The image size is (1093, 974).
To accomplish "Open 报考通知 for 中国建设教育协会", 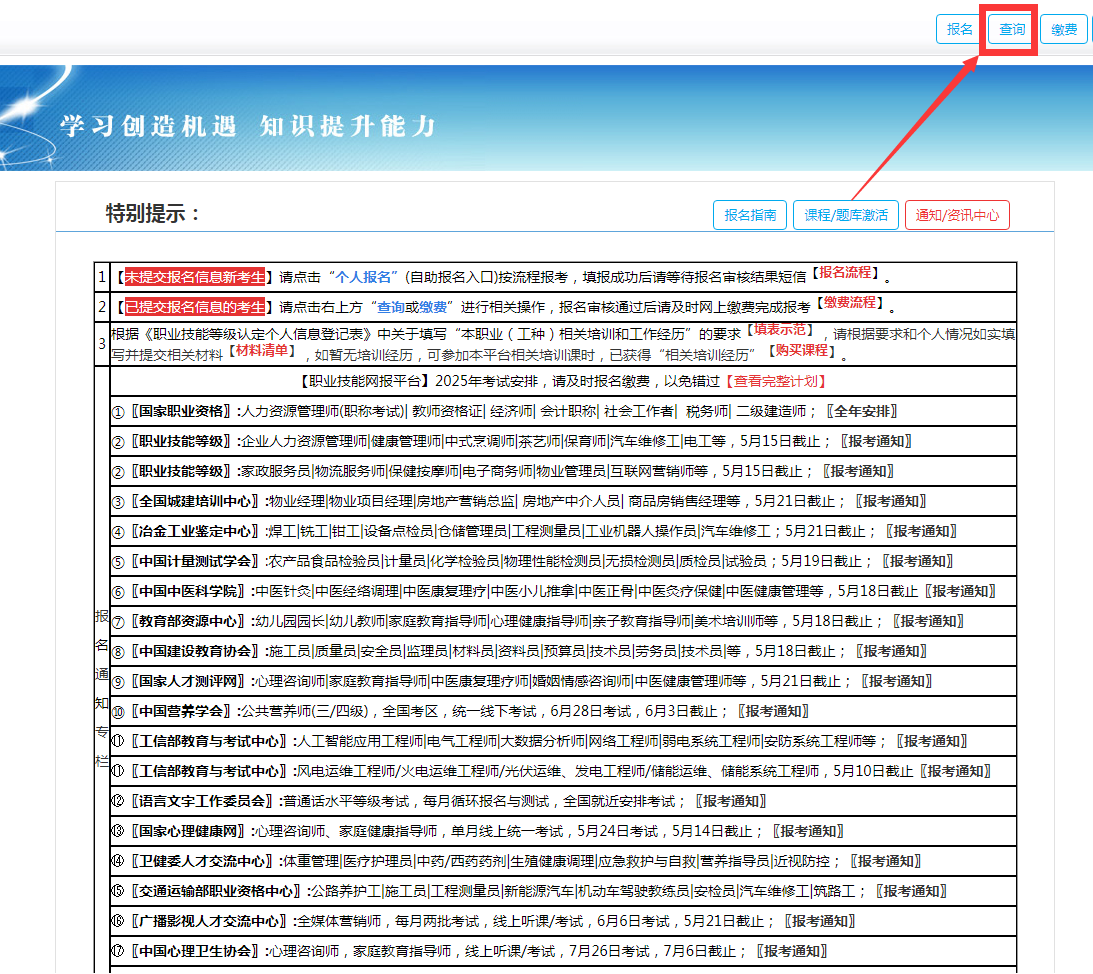I will point(892,651).
